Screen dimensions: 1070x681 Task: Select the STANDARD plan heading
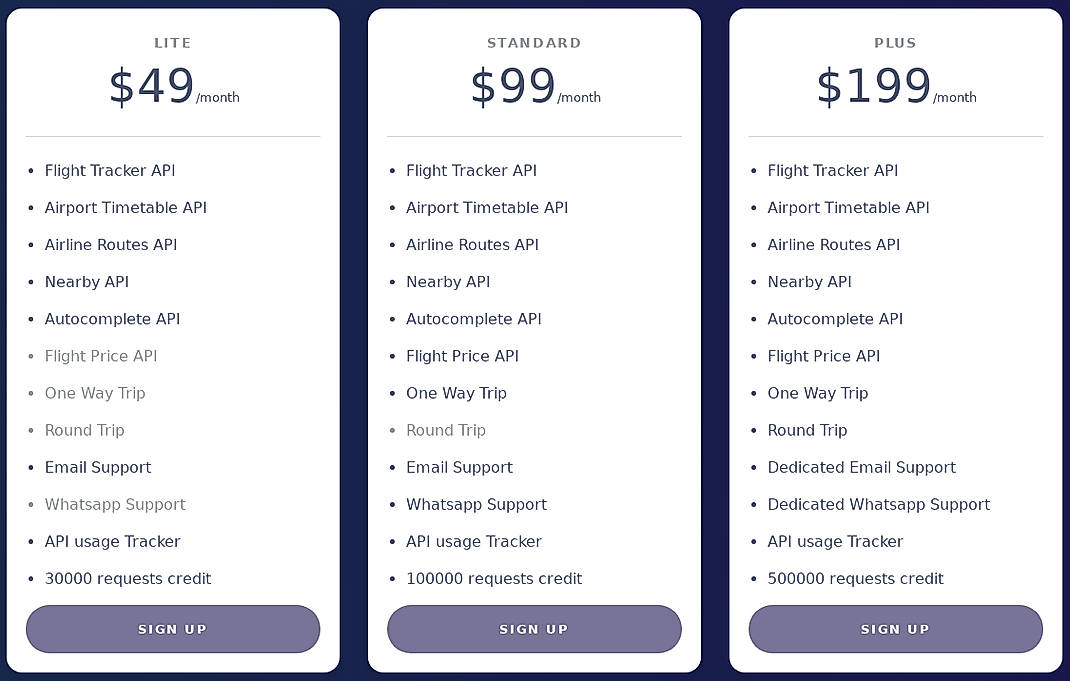(x=534, y=43)
